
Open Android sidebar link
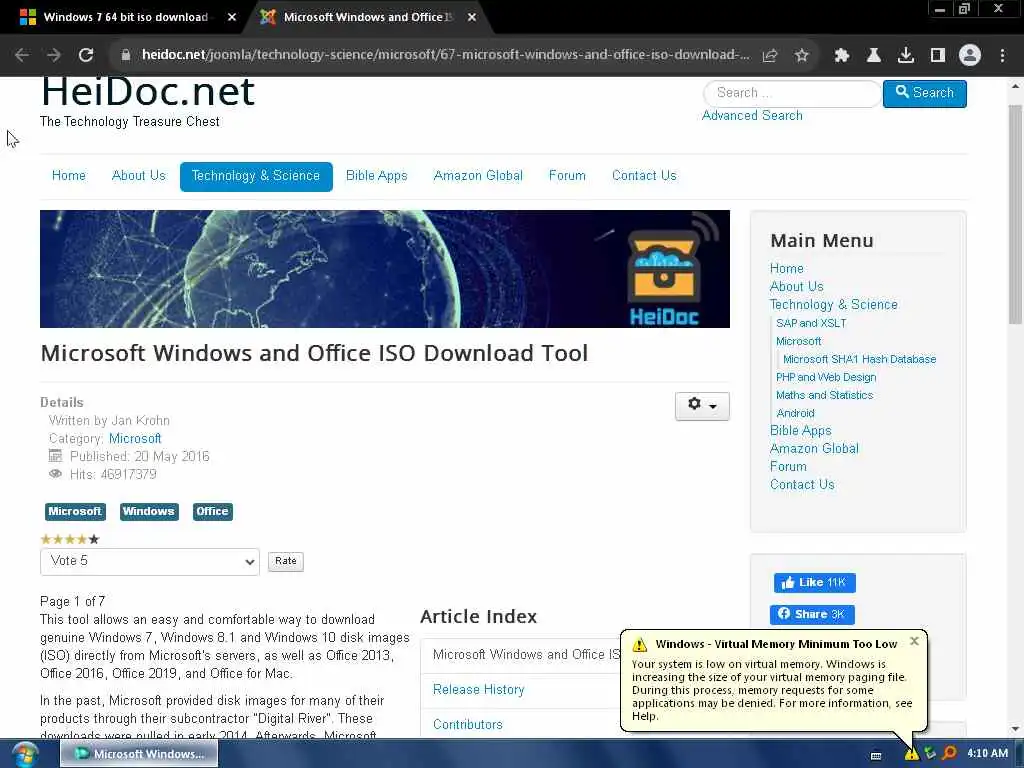(795, 413)
